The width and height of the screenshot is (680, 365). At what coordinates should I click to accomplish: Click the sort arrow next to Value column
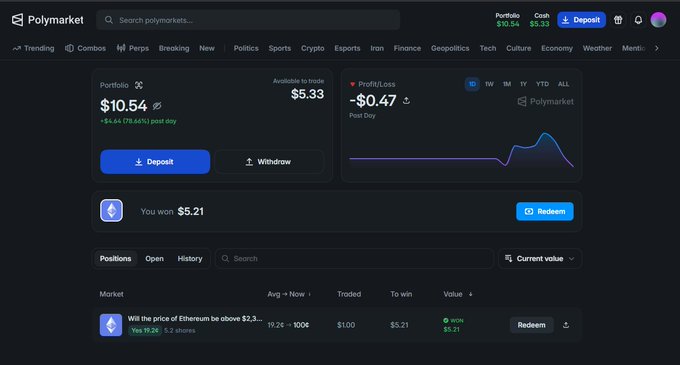pyautogui.click(x=471, y=294)
